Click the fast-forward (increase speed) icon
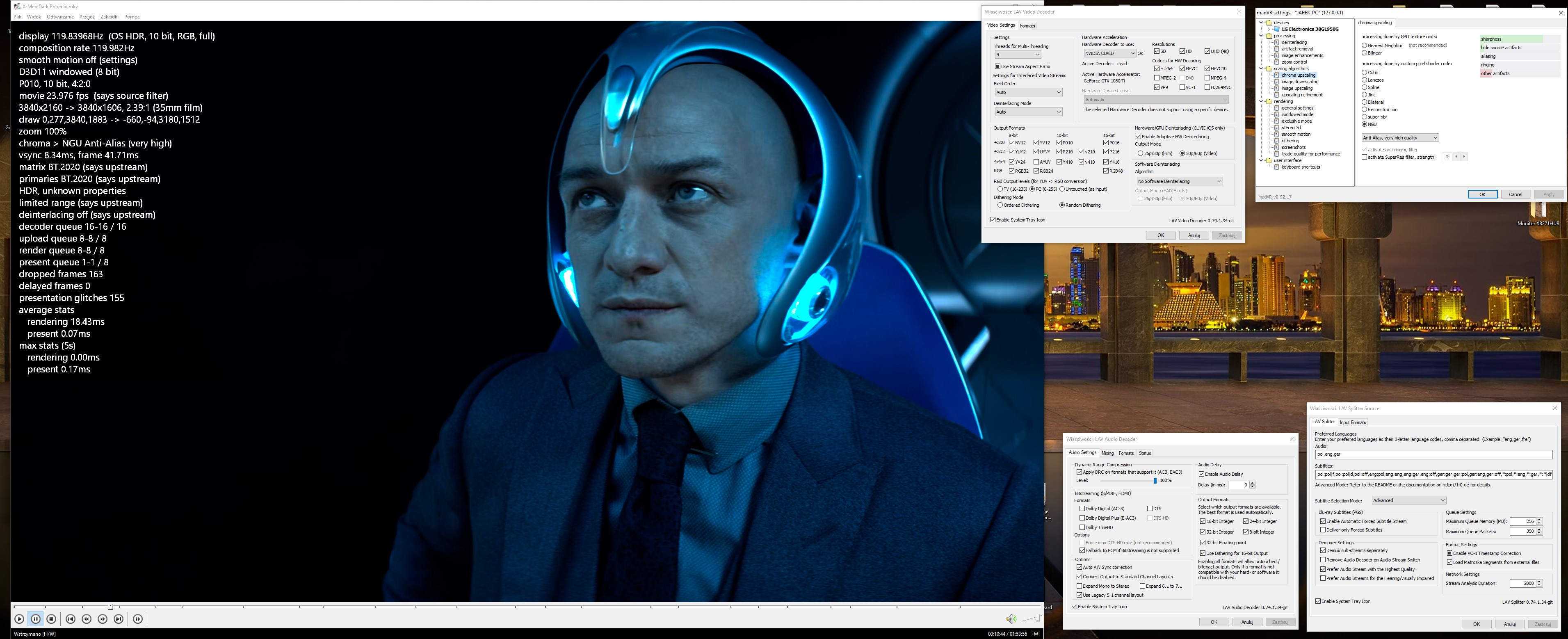This screenshot has height=639, width=1568. (x=103, y=619)
